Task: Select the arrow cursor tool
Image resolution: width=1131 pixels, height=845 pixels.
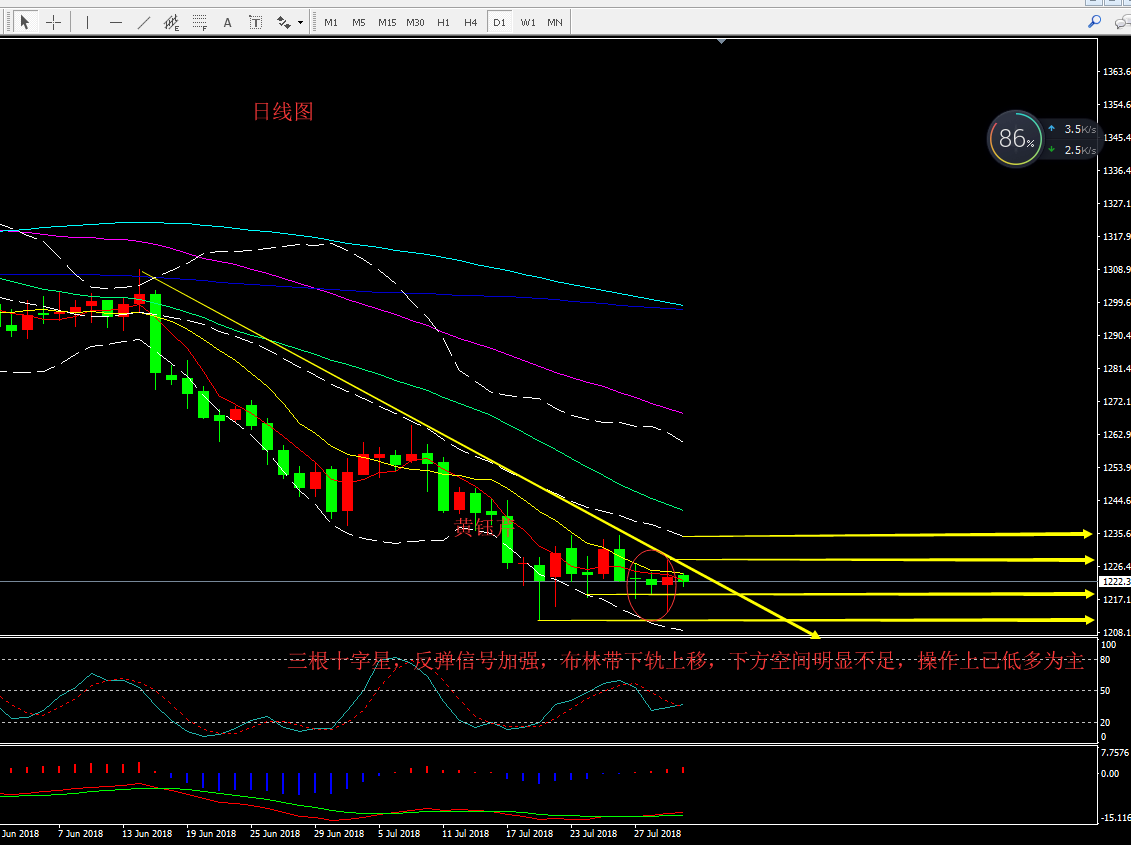Action: [25, 22]
